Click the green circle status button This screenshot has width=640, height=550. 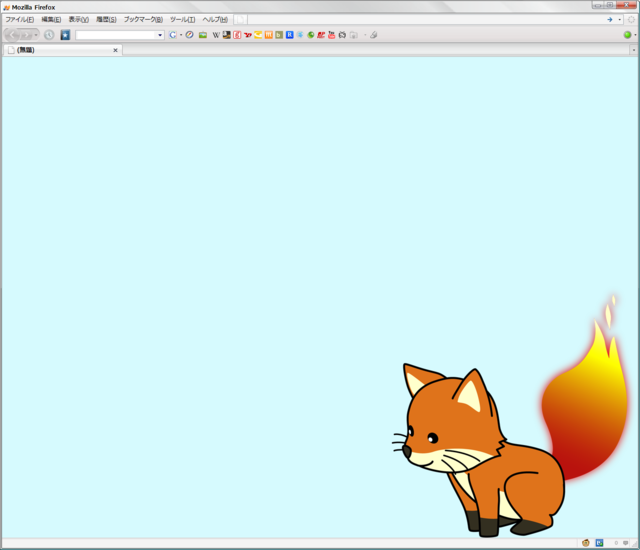[x=627, y=35]
